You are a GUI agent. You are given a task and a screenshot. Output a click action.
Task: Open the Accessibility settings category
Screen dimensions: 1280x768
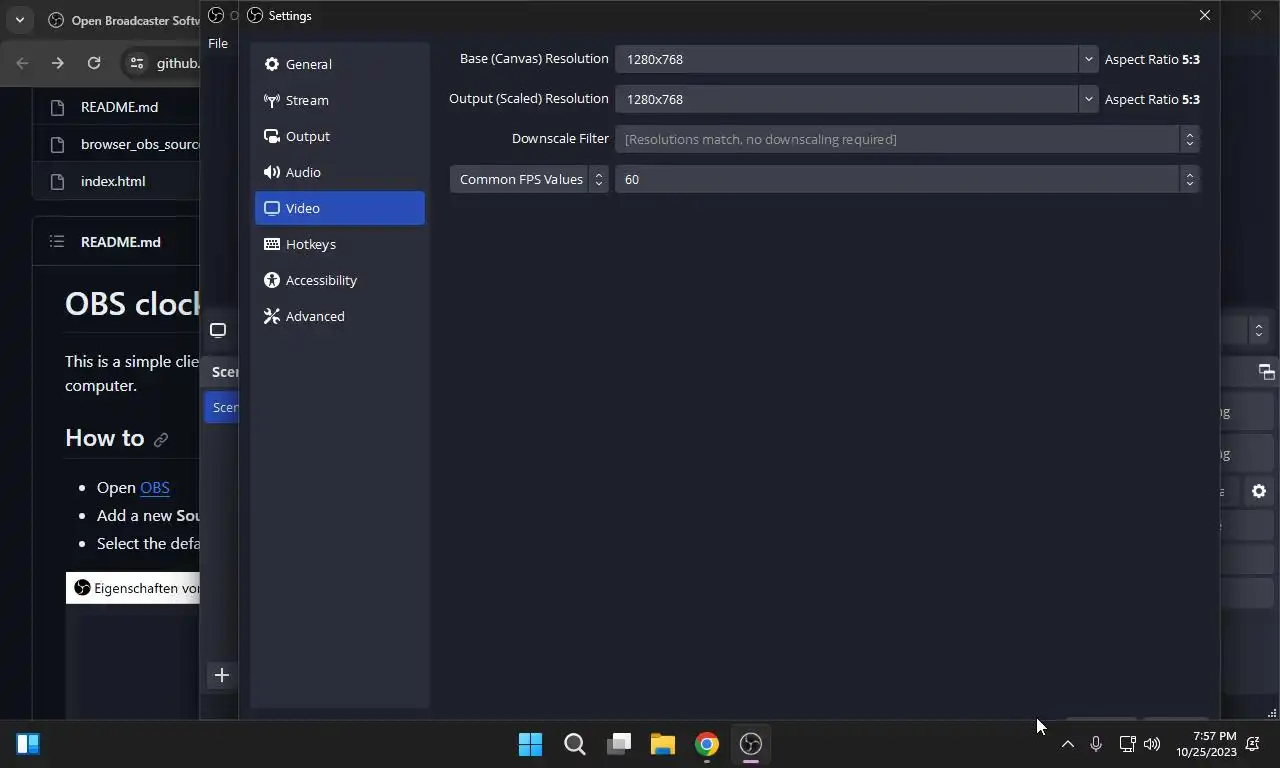click(339, 280)
